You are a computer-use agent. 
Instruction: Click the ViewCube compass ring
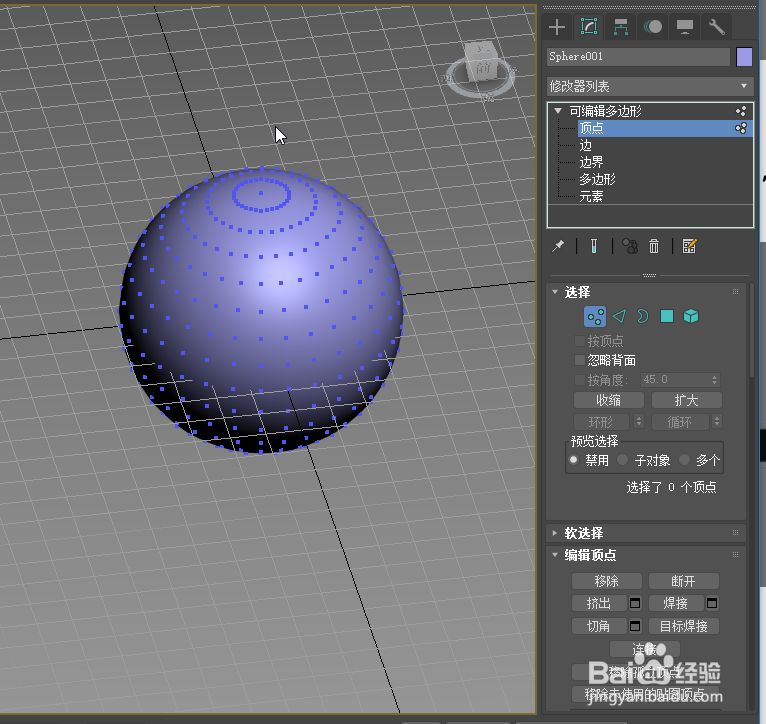[480, 90]
